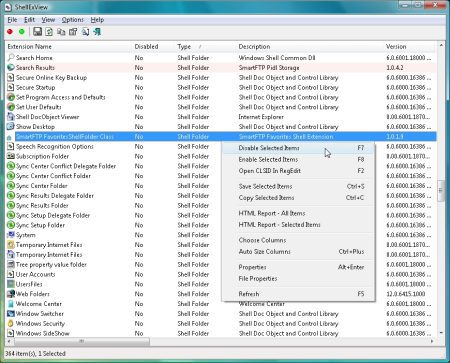
Task: Sort by the Type column header
Action: coord(205,47)
